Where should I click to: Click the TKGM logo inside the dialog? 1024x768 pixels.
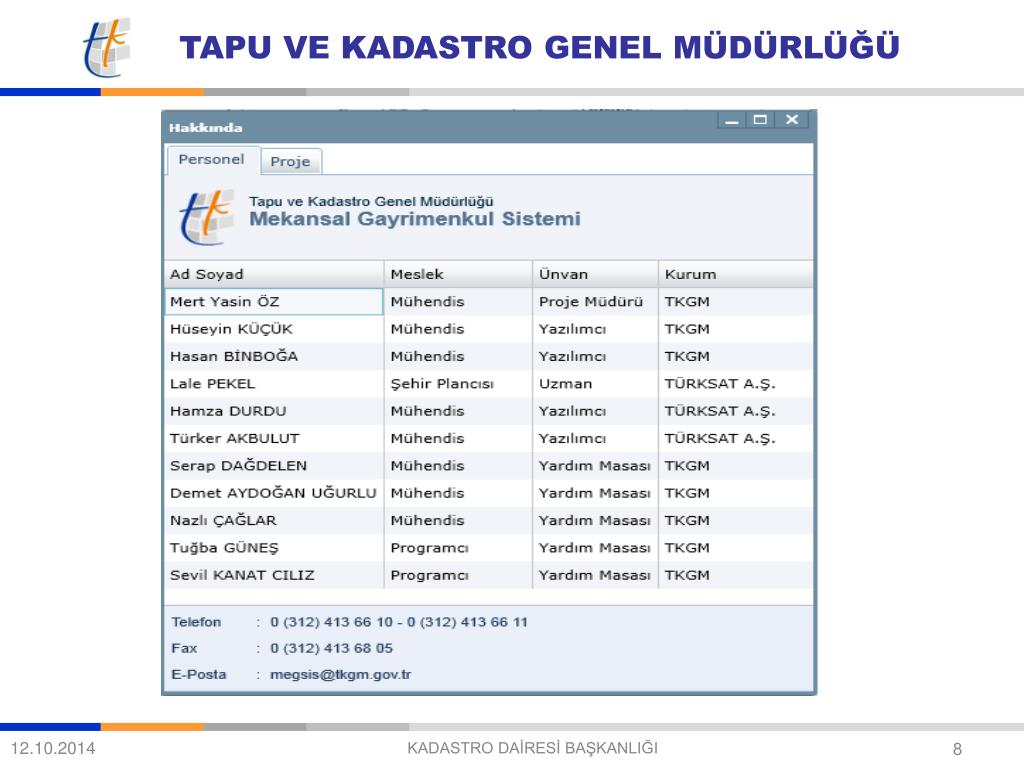tap(206, 217)
